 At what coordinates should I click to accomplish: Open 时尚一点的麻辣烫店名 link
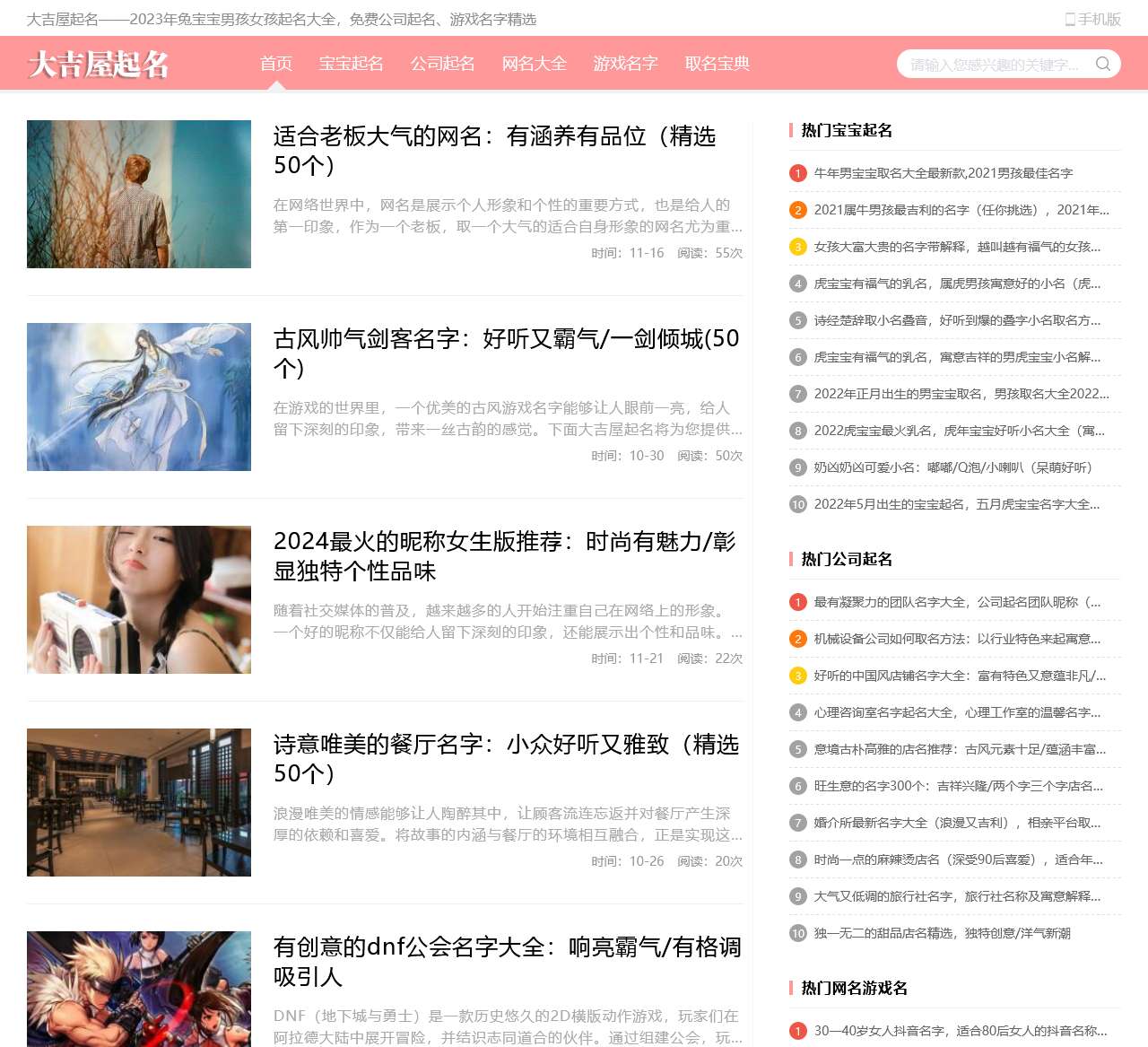point(959,859)
